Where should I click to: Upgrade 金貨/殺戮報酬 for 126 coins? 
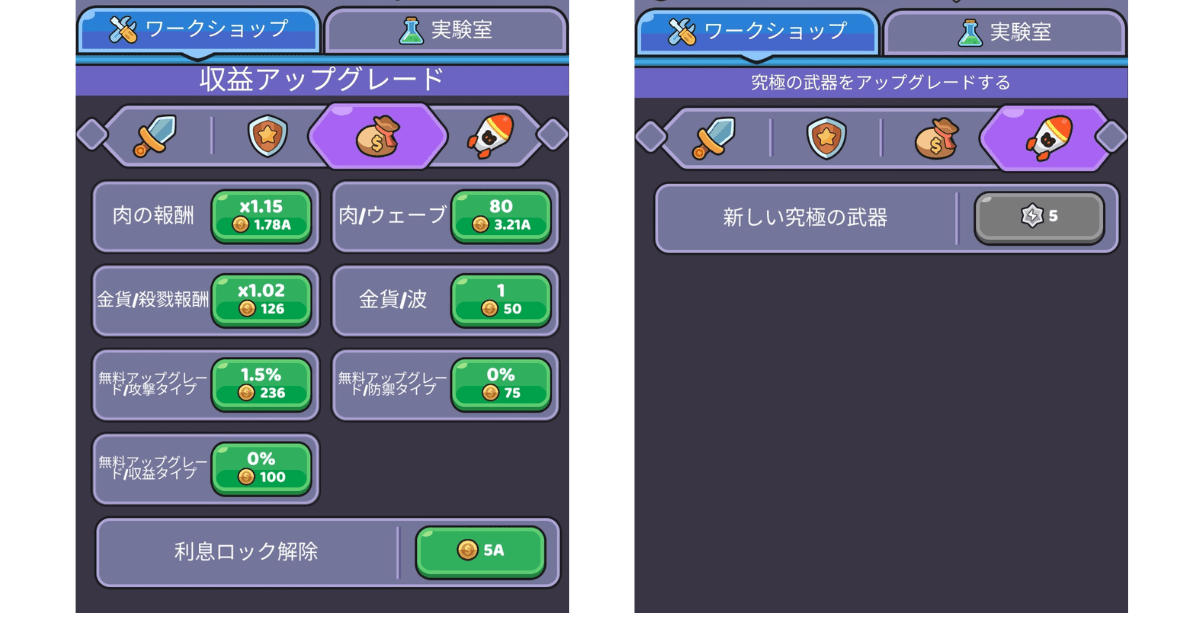[261, 300]
